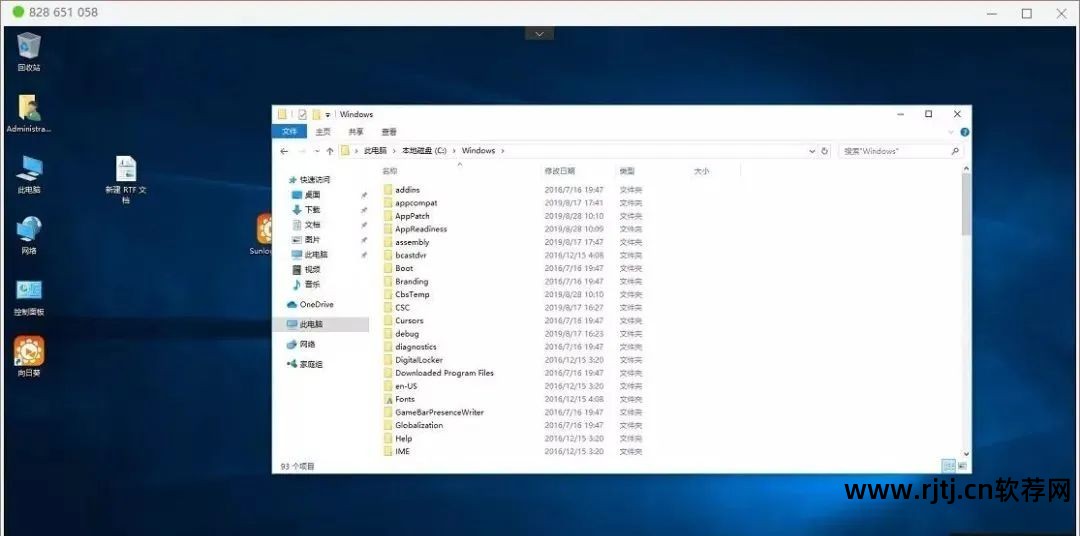The image size is (1080, 536).
Task: Open 视频 in the navigation pane
Action: [307, 269]
